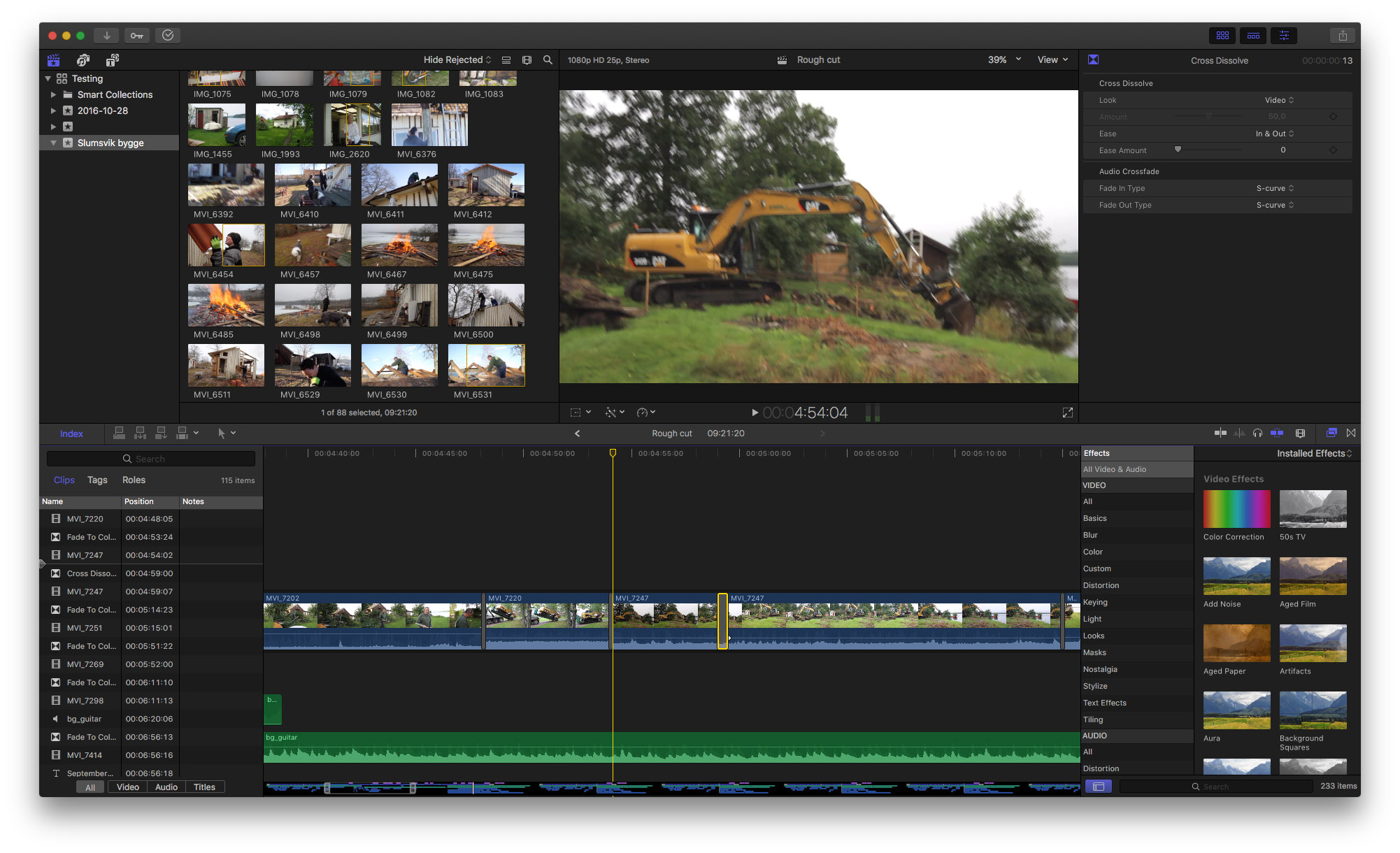This screenshot has width=1400, height=853.
Task: Open the Look Video dropdown
Action: (x=1280, y=100)
